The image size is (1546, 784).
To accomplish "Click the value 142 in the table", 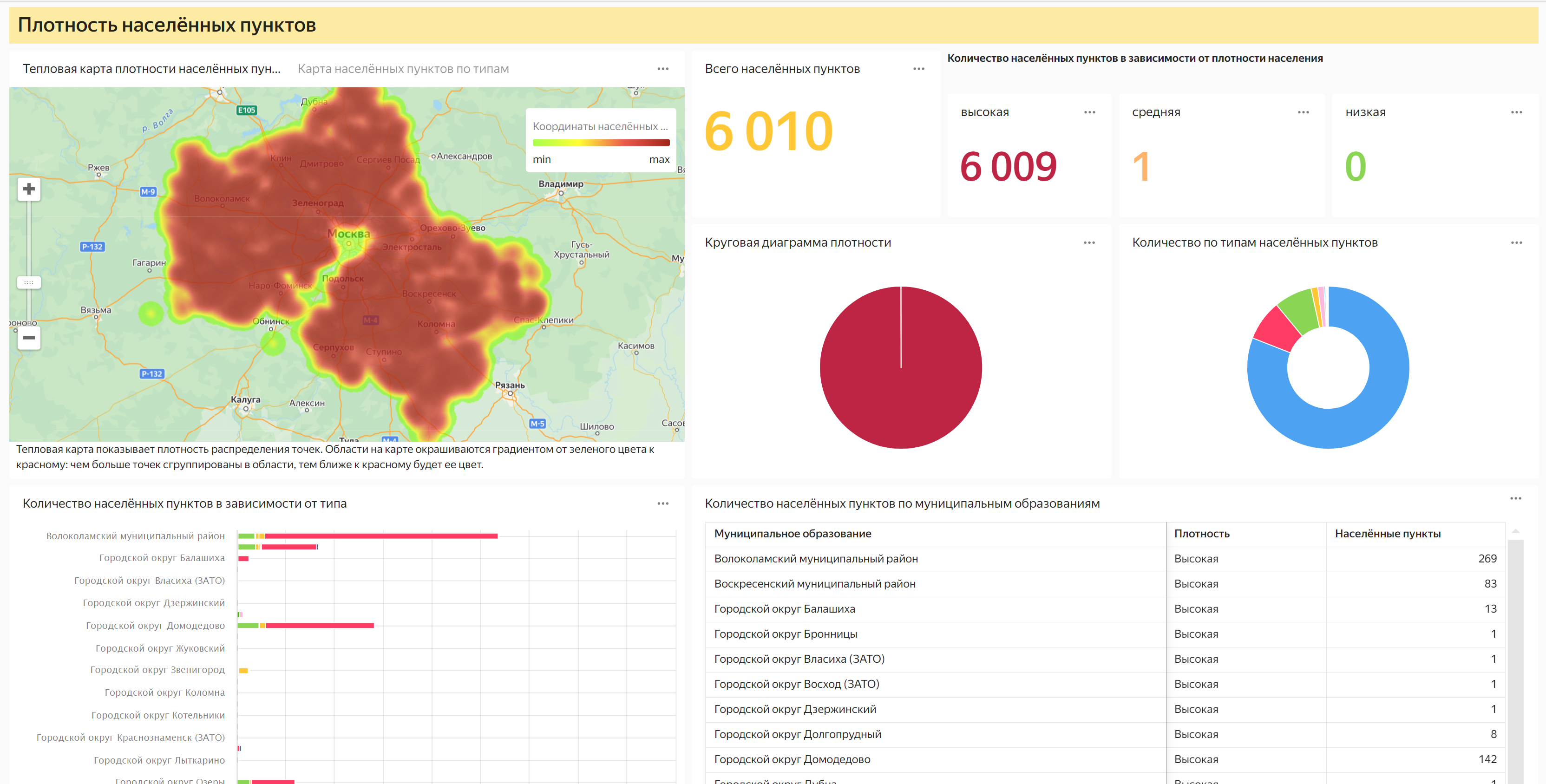I will pyautogui.click(x=1487, y=760).
